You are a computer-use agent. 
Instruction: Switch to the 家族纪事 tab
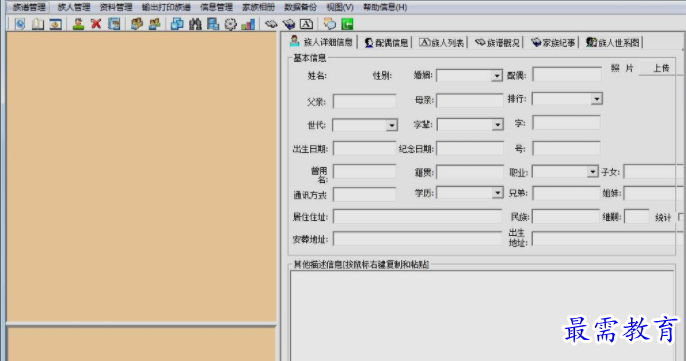553,42
